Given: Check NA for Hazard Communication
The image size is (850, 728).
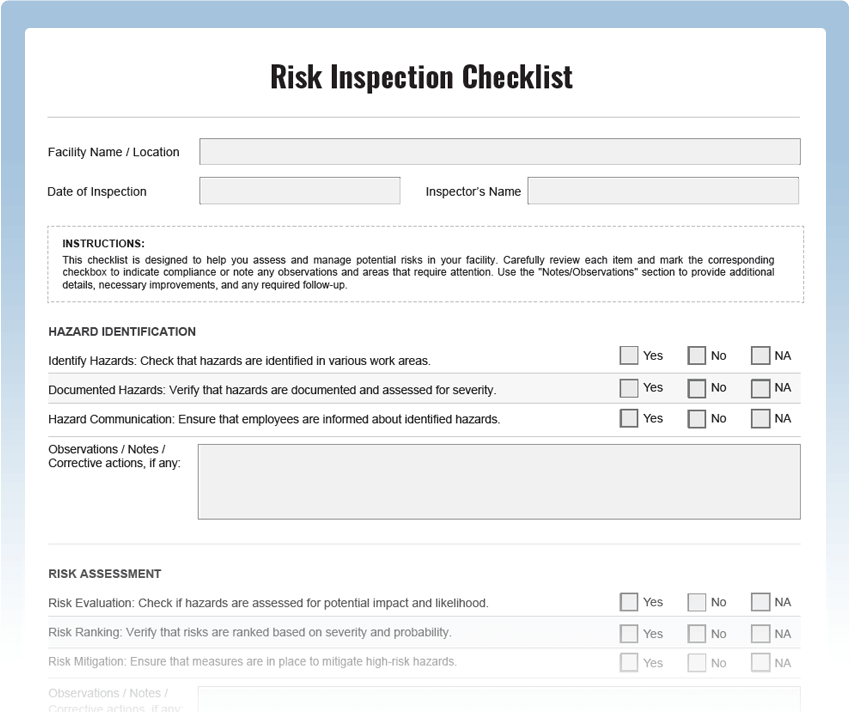Looking at the screenshot, I should tap(760, 418).
